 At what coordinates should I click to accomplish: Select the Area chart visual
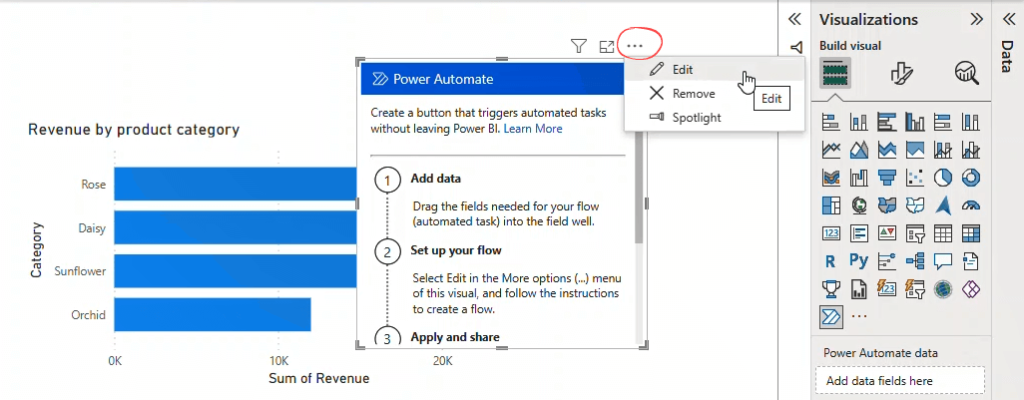point(859,150)
